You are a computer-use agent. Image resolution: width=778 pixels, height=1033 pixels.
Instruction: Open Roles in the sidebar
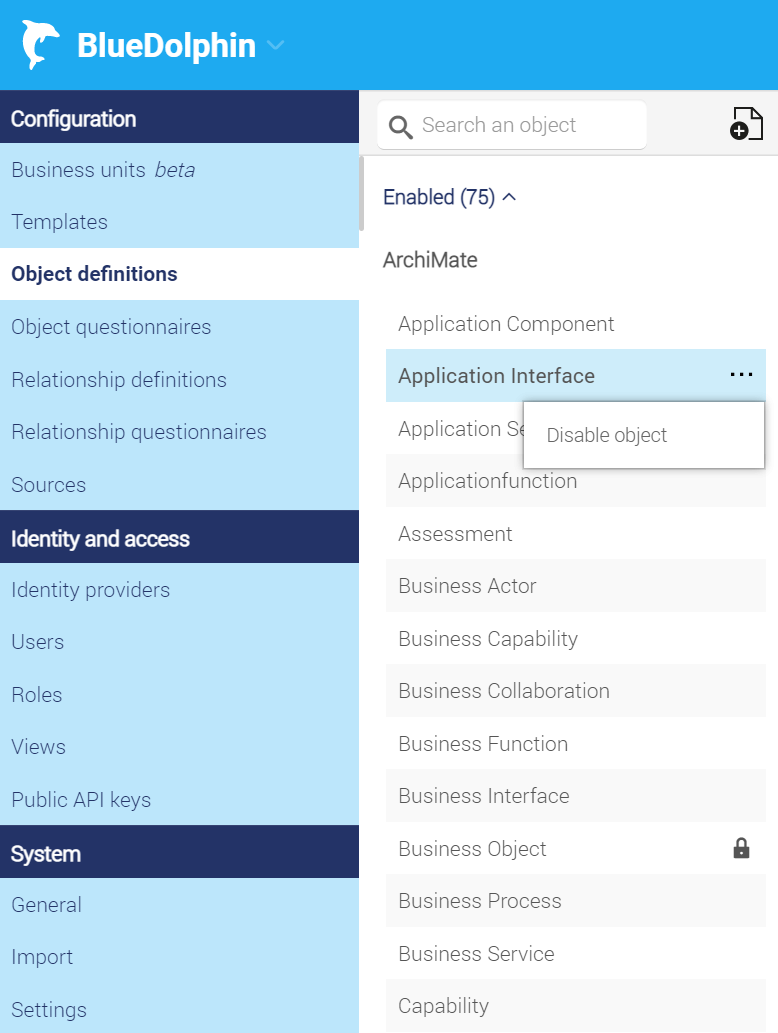pos(179,694)
